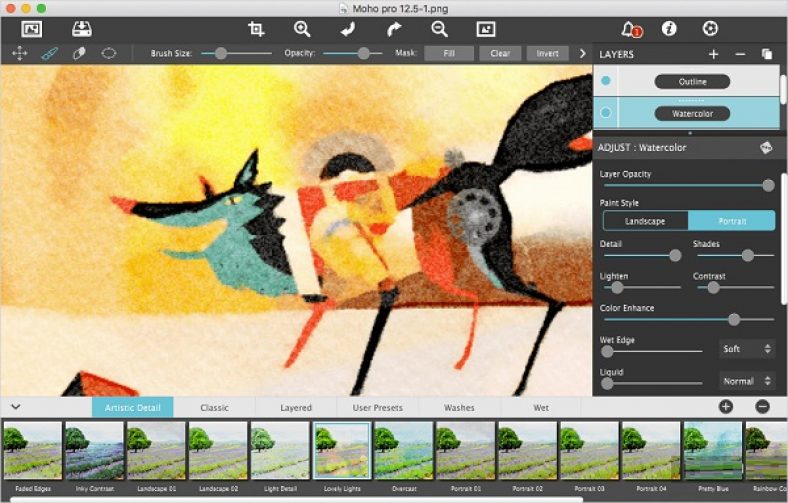Click the randomize dice icon in Adjust
The height and width of the screenshot is (503, 788).
point(766,147)
